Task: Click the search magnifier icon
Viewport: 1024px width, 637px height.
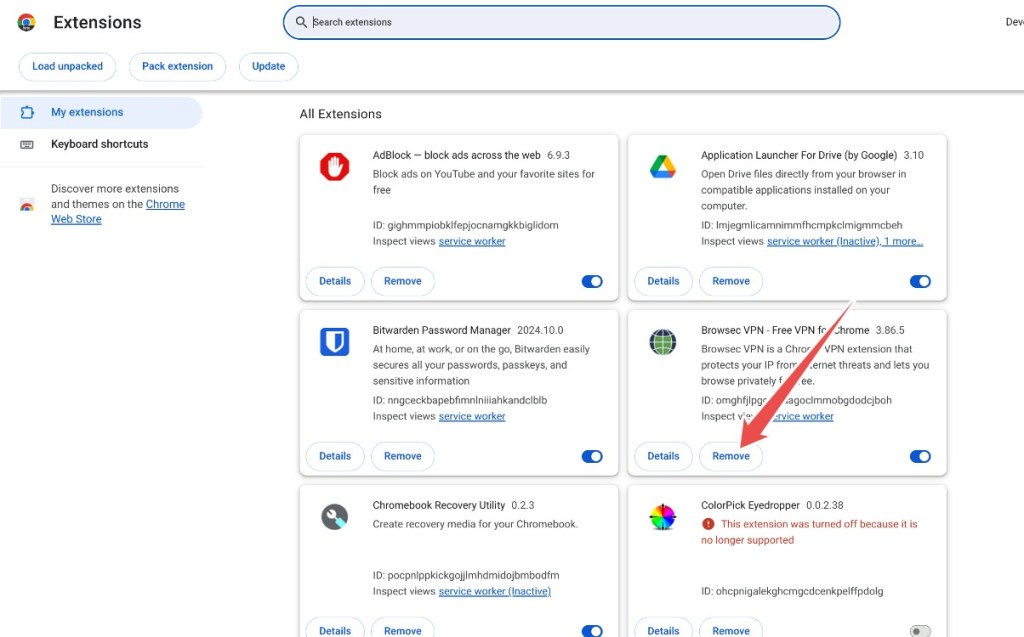Action: [301, 22]
